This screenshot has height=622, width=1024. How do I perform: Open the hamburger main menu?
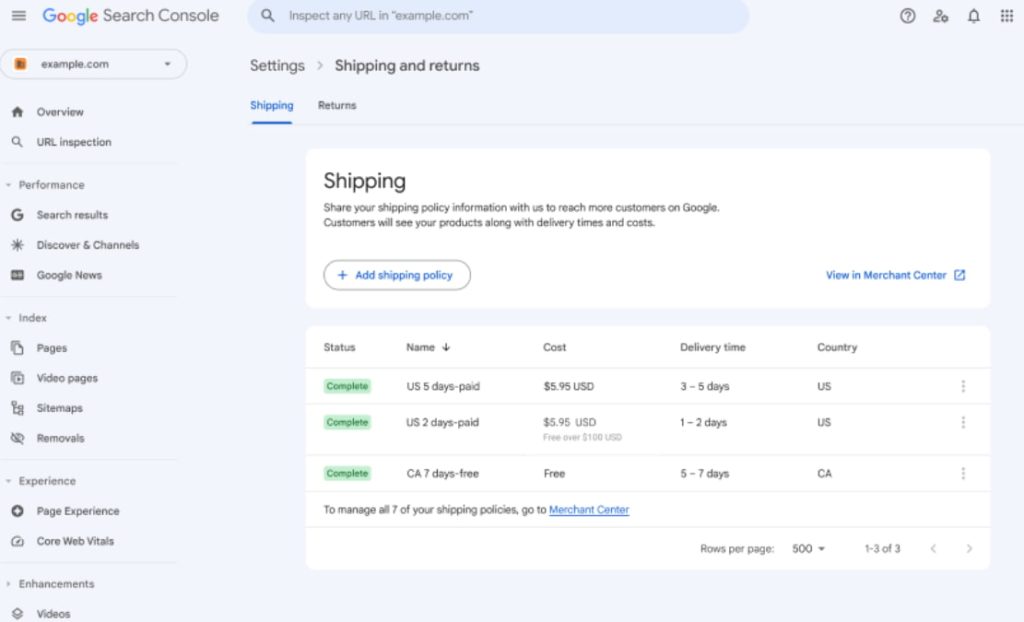coord(19,16)
